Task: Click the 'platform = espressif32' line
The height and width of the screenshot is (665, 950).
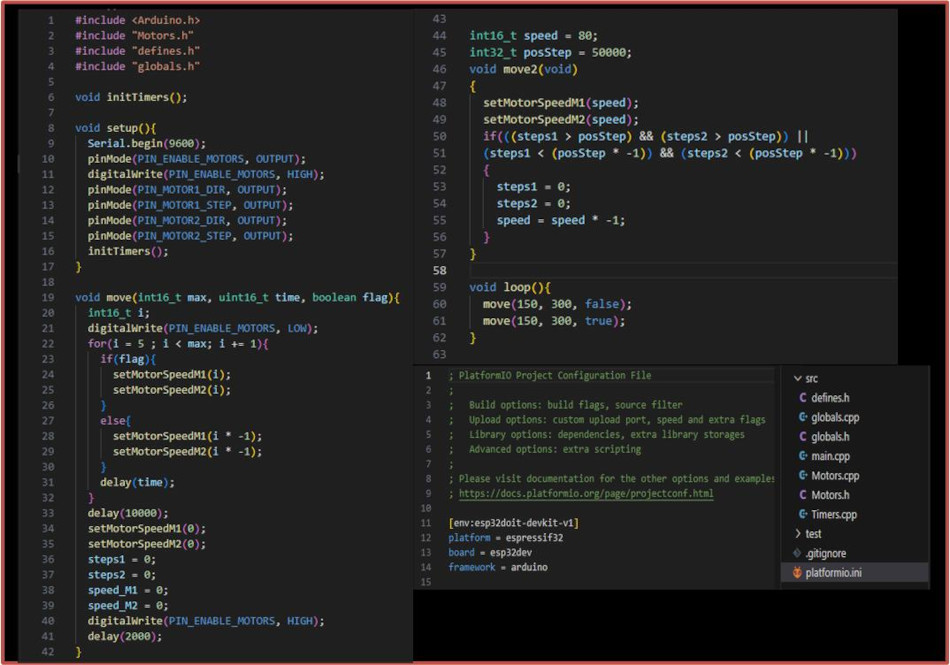Action: [505, 537]
